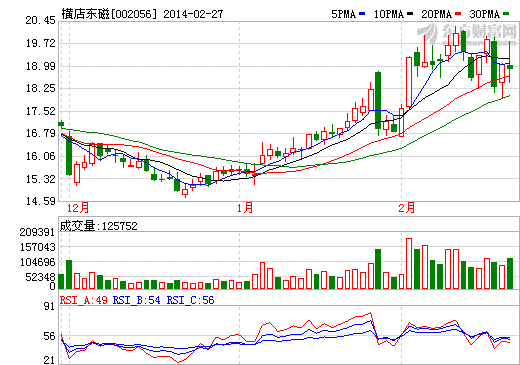
Task: Click the 2月 time axis label
Action: click(x=407, y=208)
